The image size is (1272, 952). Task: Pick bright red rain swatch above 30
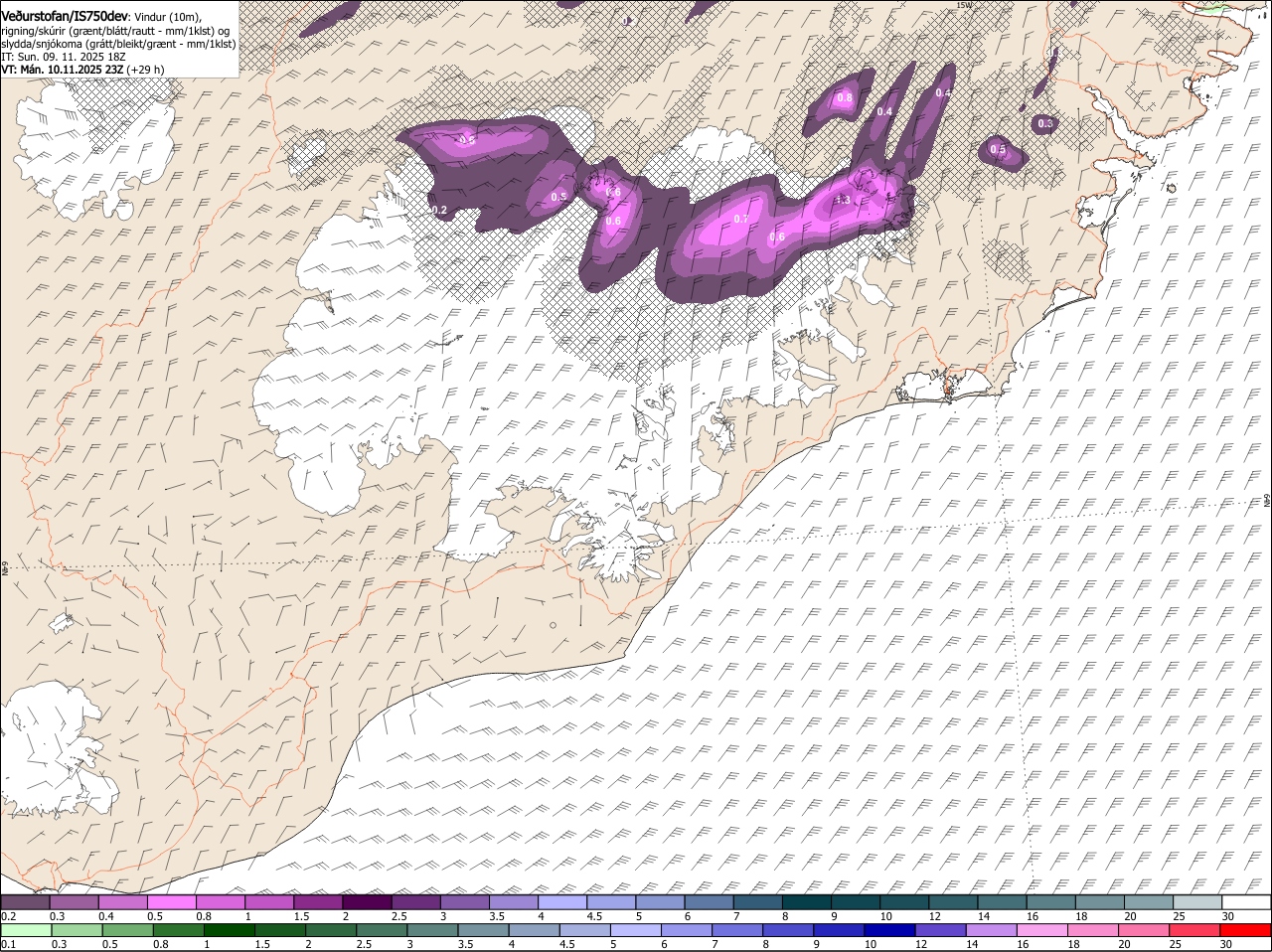[x=1246, y=930]
